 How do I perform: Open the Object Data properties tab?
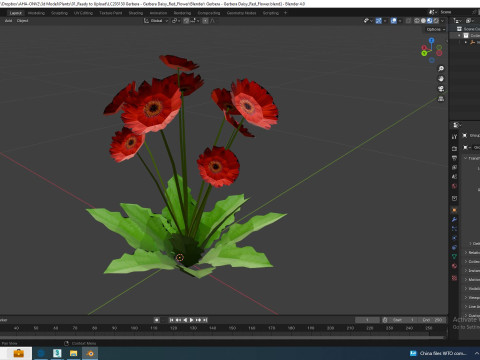(x=454, y=257)
